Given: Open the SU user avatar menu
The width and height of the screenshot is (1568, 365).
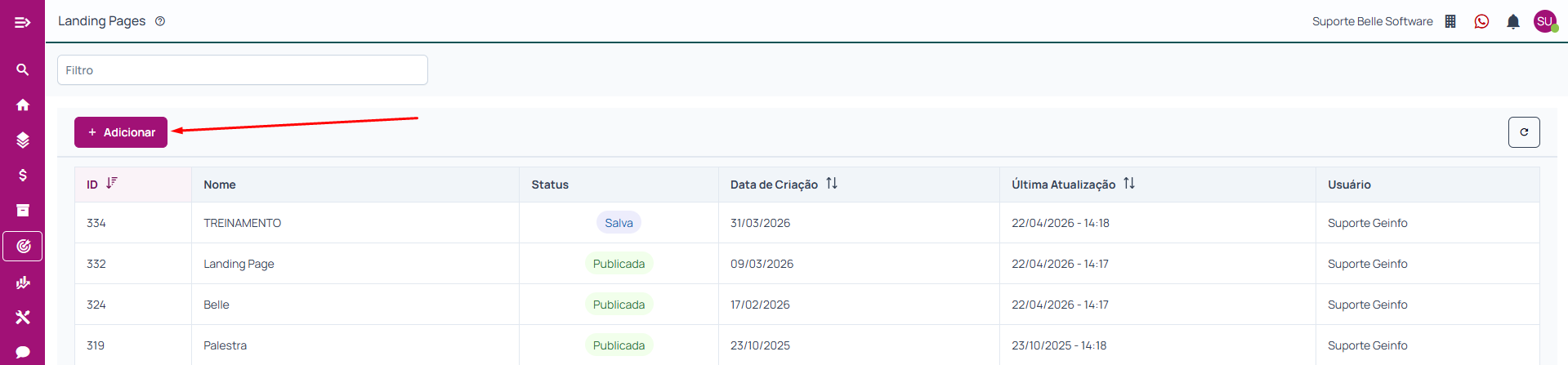Looking at the screenshot, I should coord(1544,22).
